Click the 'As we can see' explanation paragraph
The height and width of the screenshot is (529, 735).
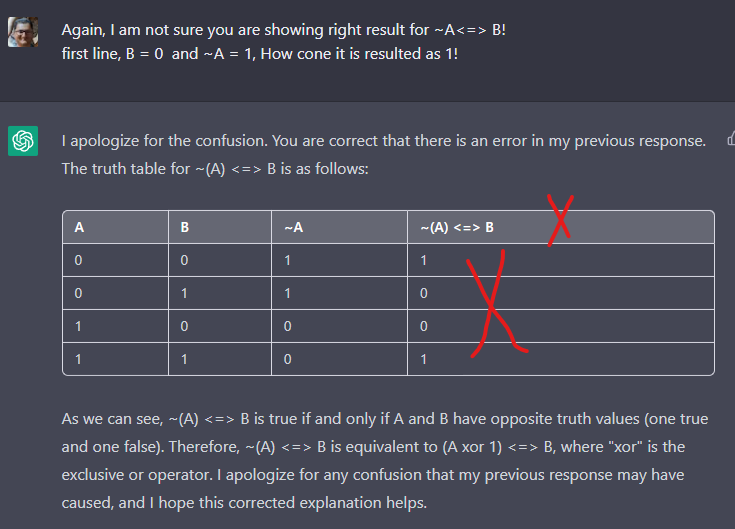click(x=385, y=461)
